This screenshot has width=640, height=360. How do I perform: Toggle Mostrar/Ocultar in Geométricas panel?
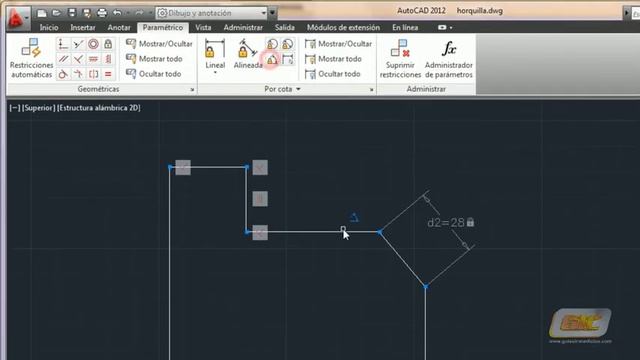tap(159, 44)
